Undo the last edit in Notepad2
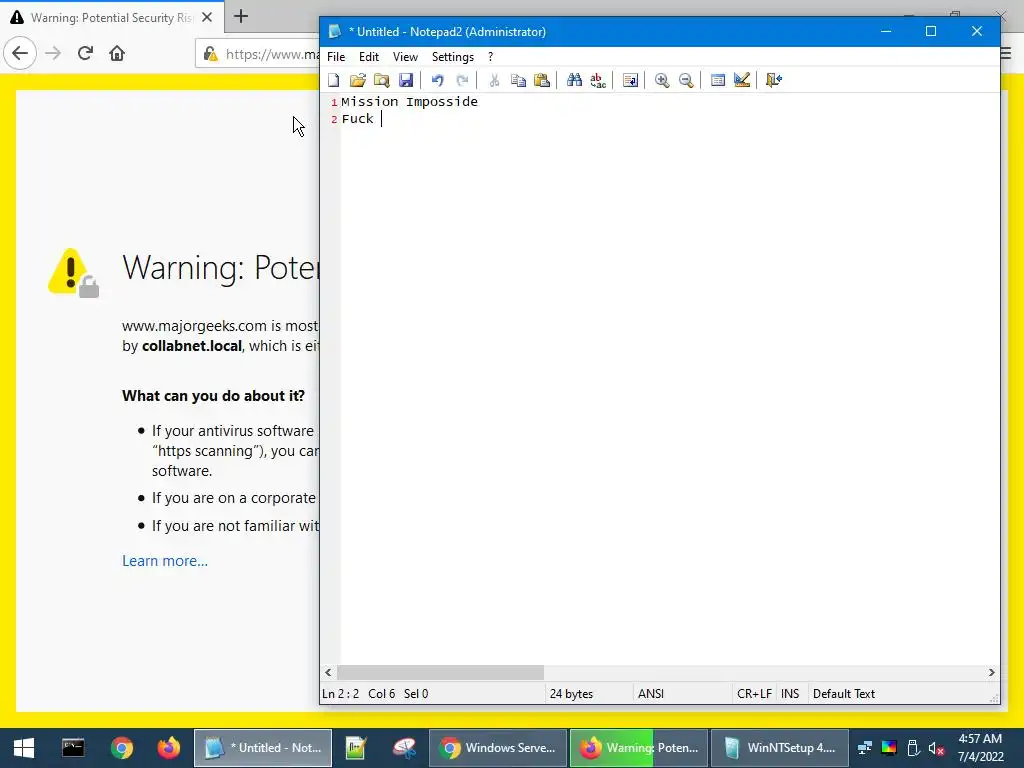This screenshot has height=768, width=1024. click(438, 80)
